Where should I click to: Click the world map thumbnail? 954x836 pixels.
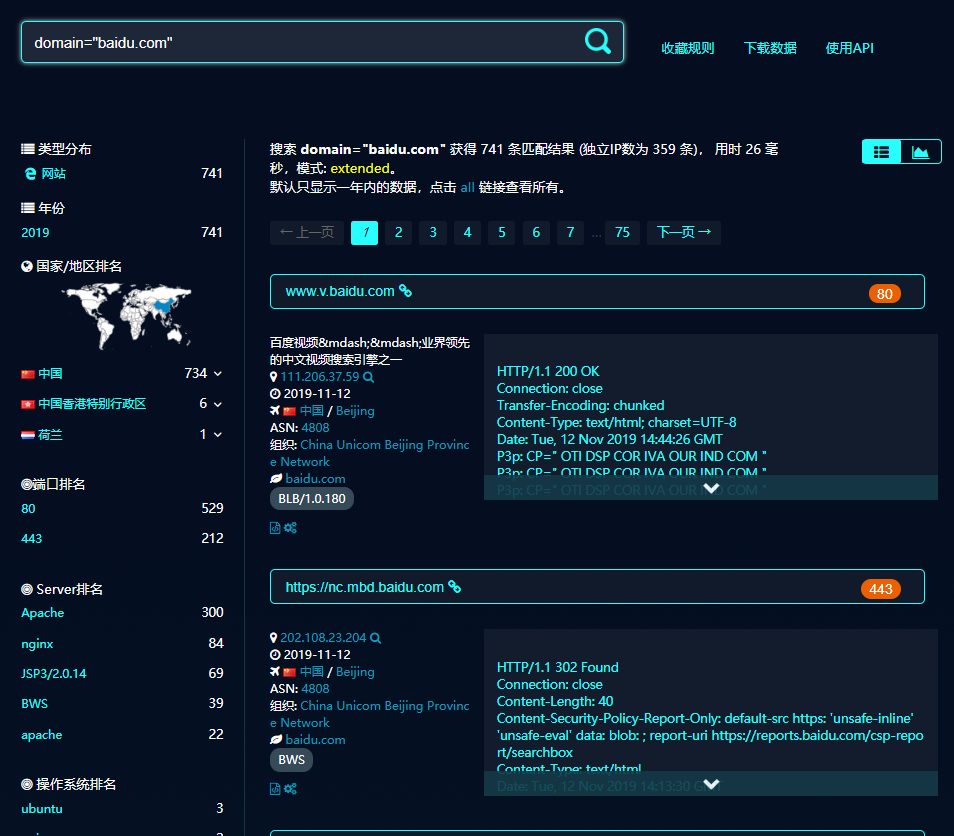pos(127,316)
